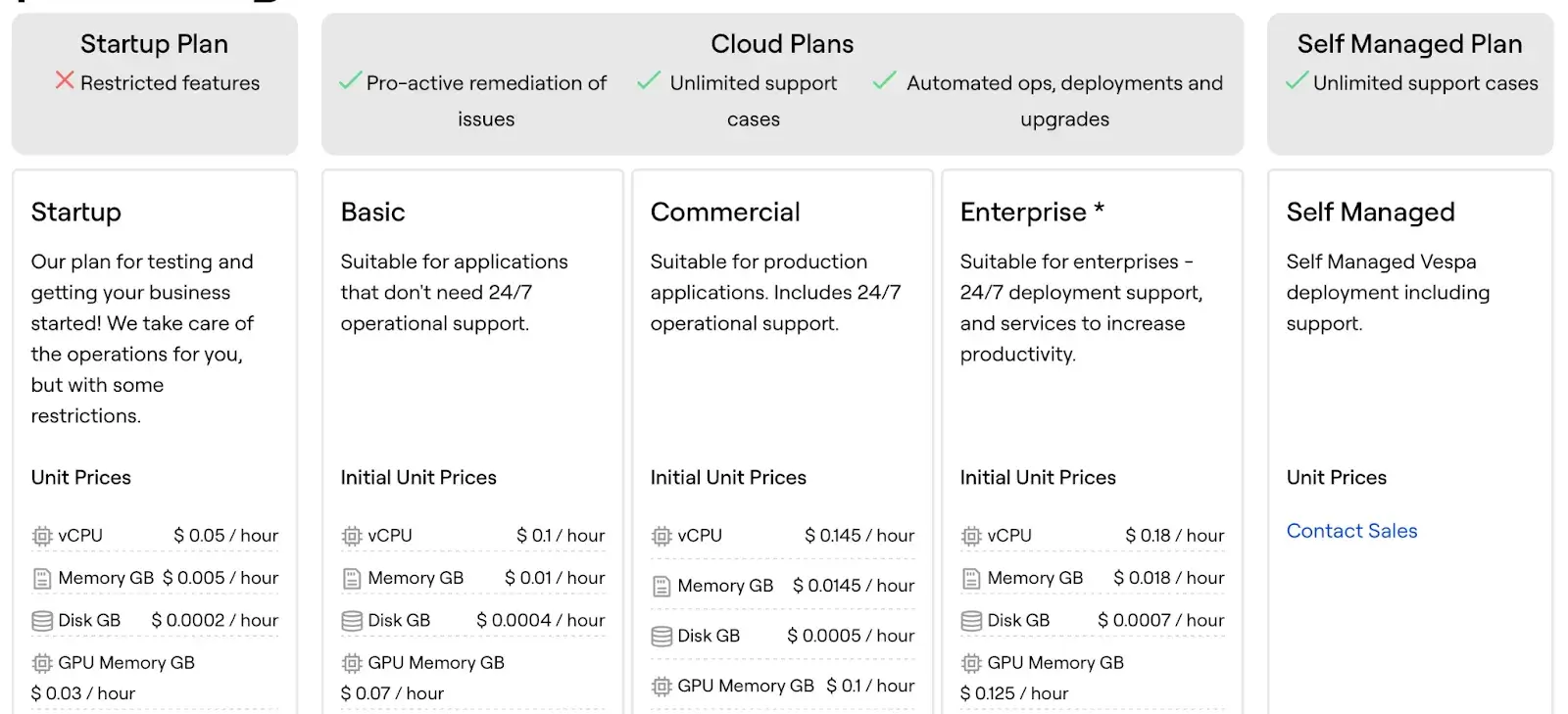This screenshot has width=1568, height=714.
Task: Click the Memory GB icon in Basic plan
Action: pos(352,579)
